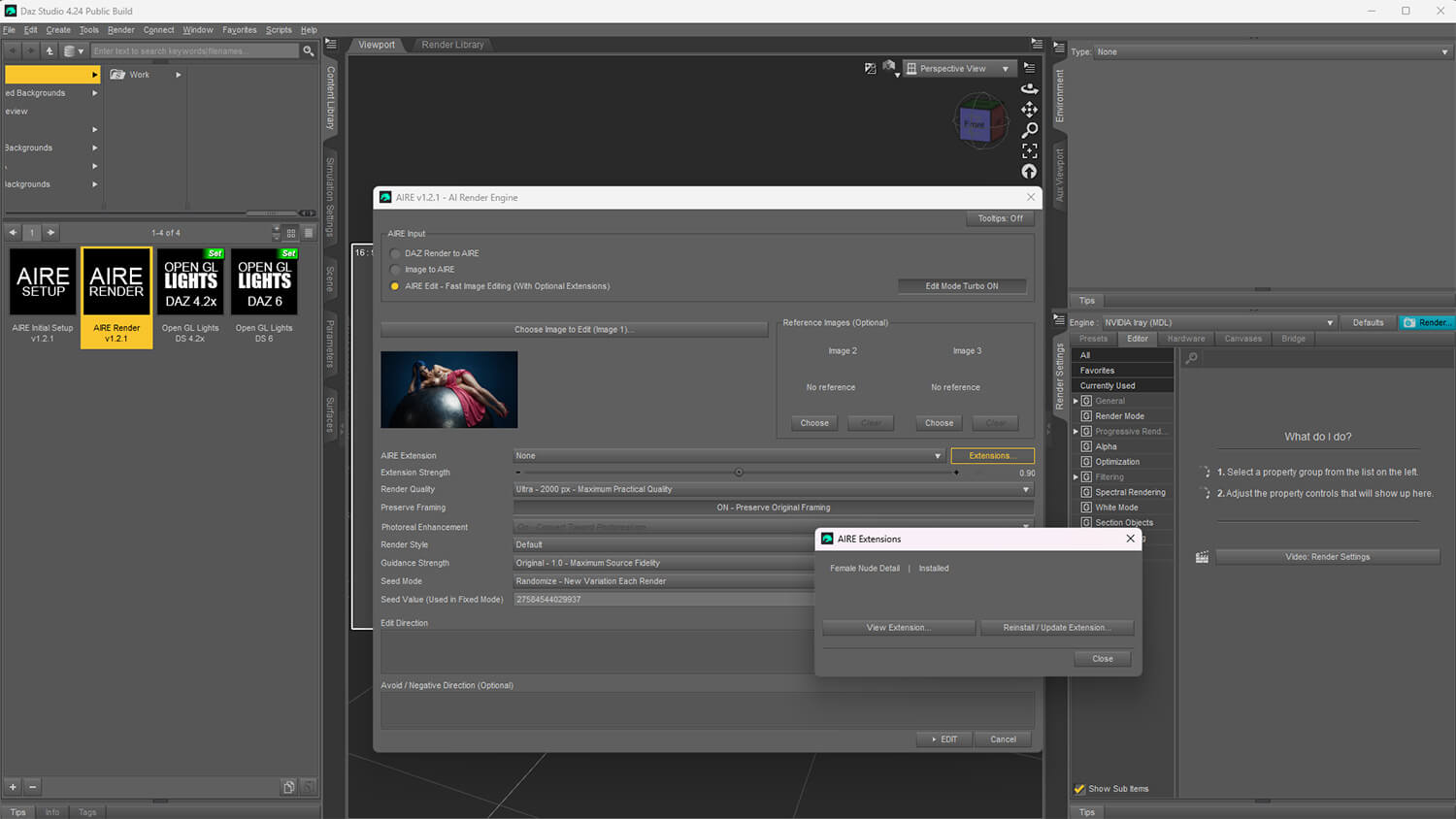This screenshot has width=1456, height=819.
Task: Adjust the Extension Strength slider
Action: click(x=739, y=473)
